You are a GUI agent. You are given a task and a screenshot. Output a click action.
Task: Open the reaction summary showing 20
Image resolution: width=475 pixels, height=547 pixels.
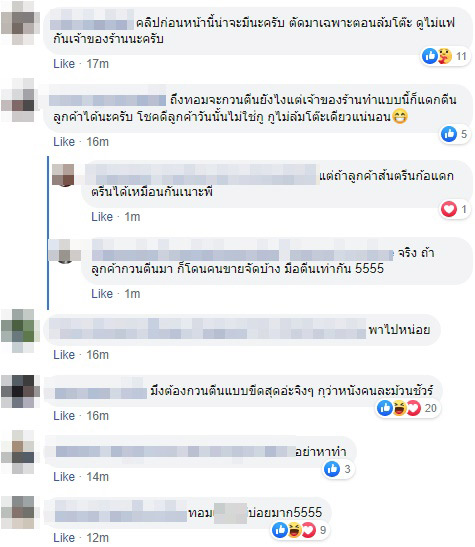coord(407,408)
